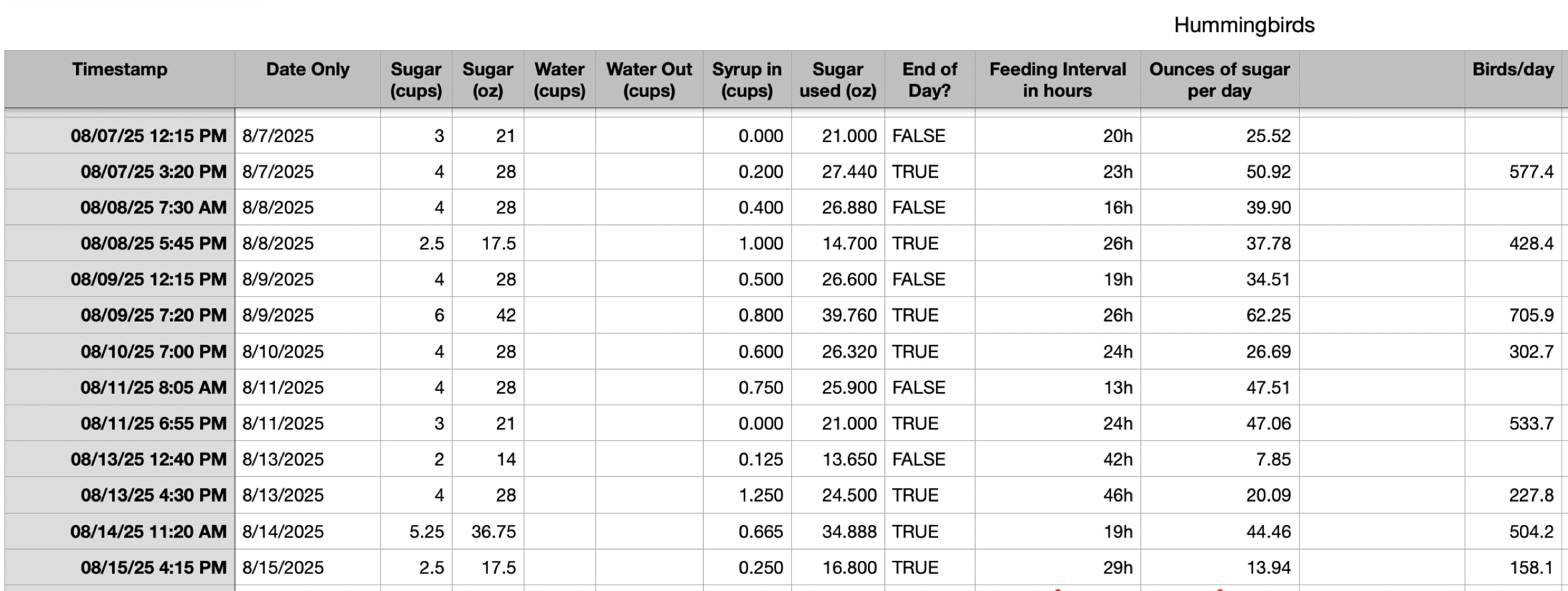1568x591 pixels.
Task: Click the Water Out (cups) column header
Action: click(649, 79)
